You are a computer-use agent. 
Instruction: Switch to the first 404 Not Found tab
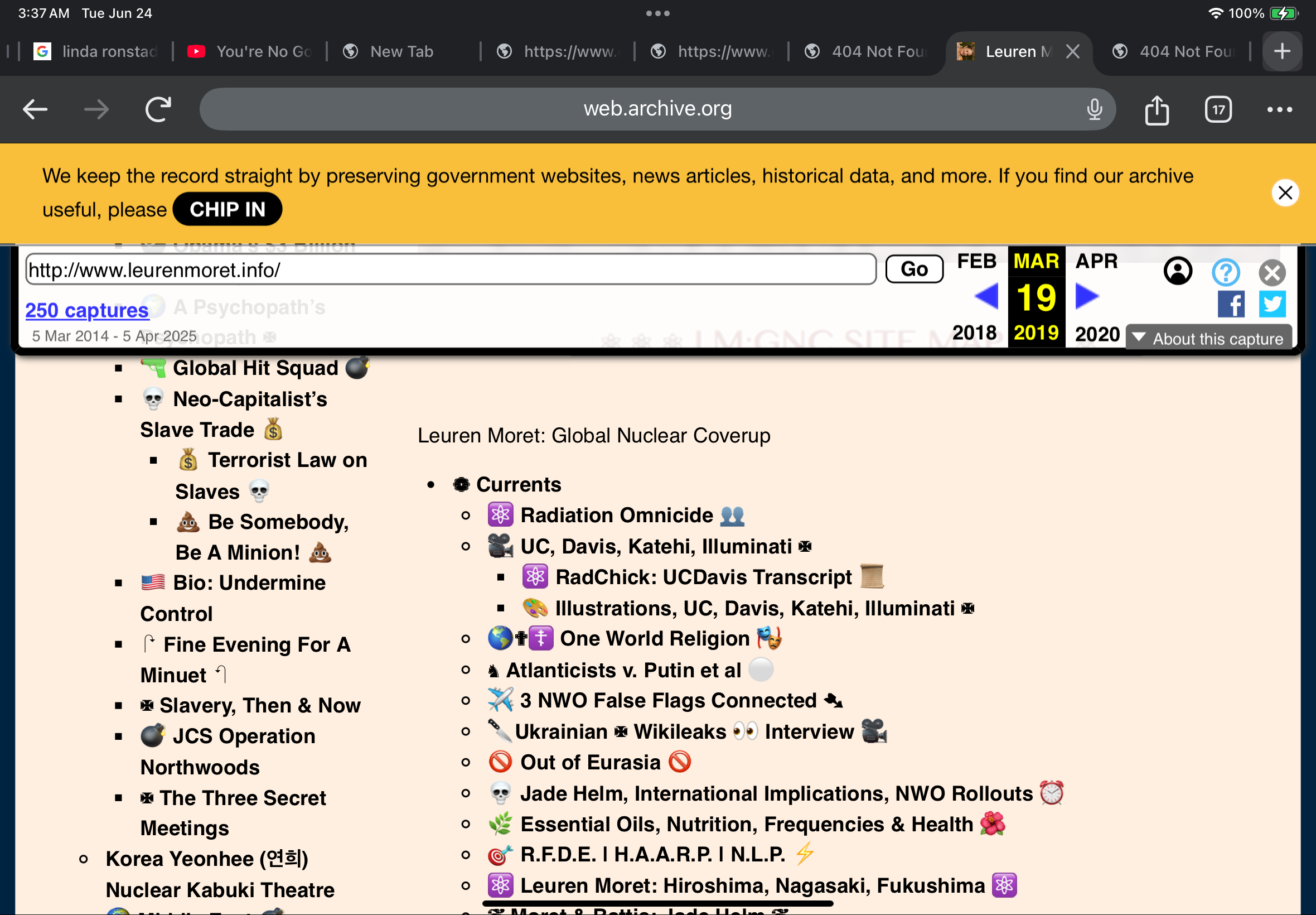point(865,51)
